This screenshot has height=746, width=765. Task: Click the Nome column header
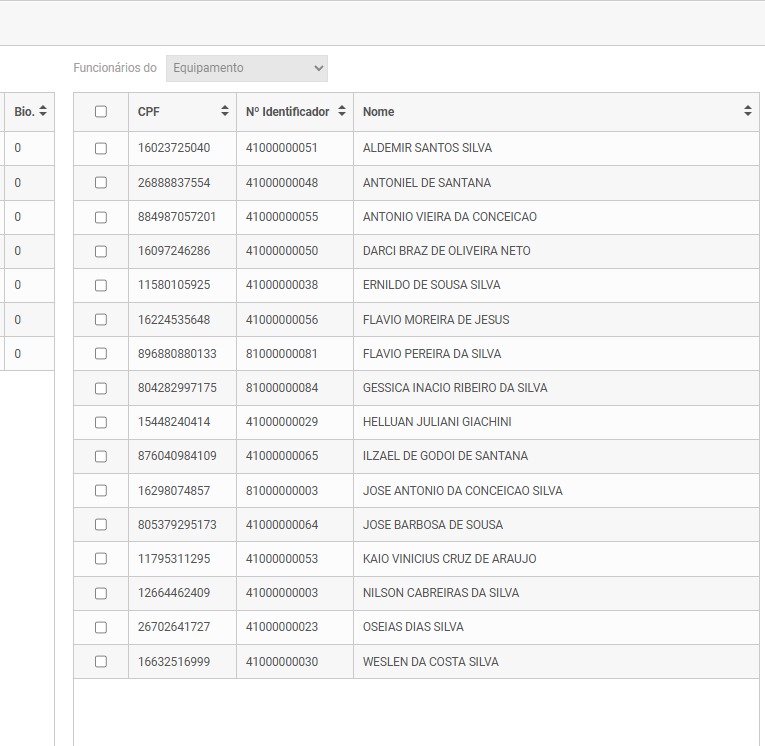[379, 112]
